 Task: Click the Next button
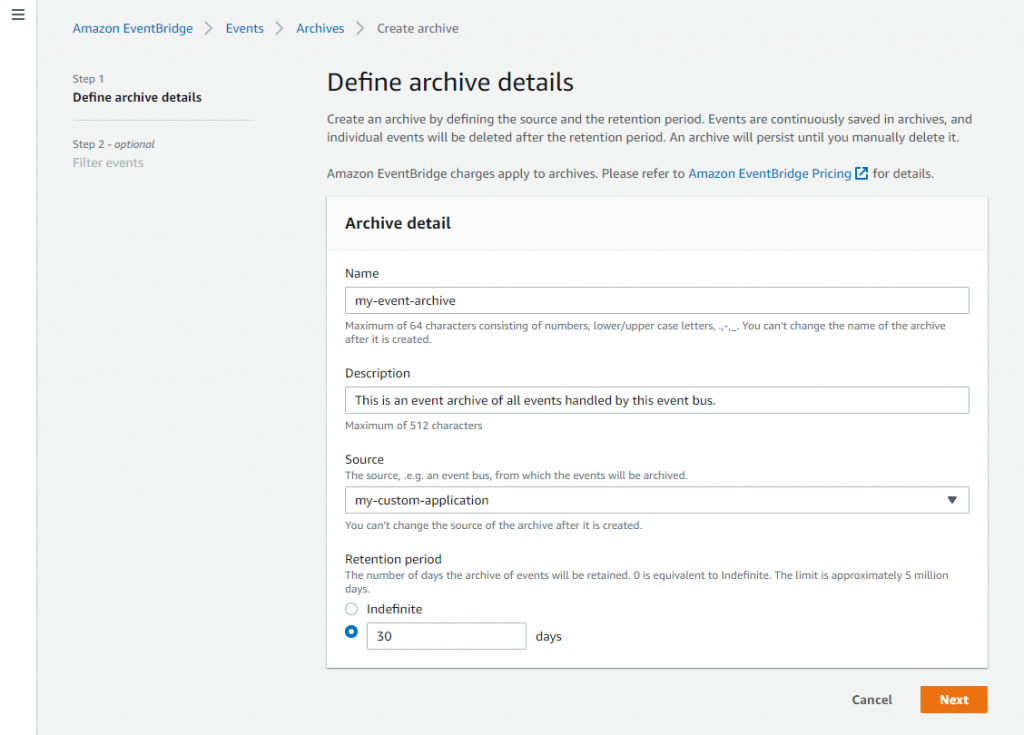pyautogui.click(x=953, y=699)
